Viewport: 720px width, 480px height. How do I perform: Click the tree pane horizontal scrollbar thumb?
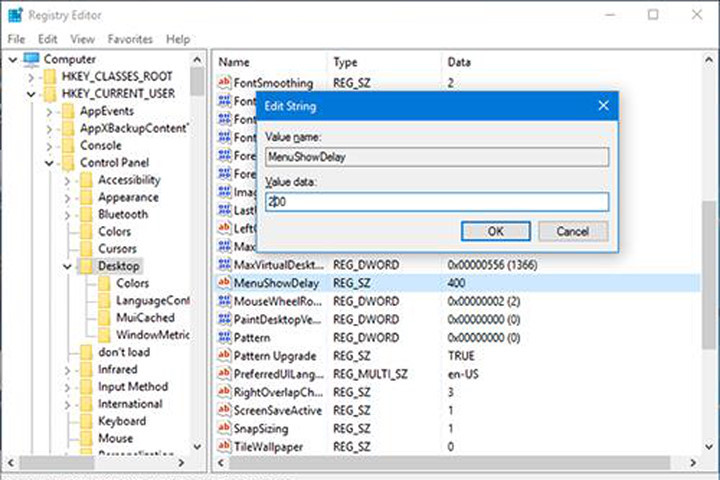tap(57, 463)
